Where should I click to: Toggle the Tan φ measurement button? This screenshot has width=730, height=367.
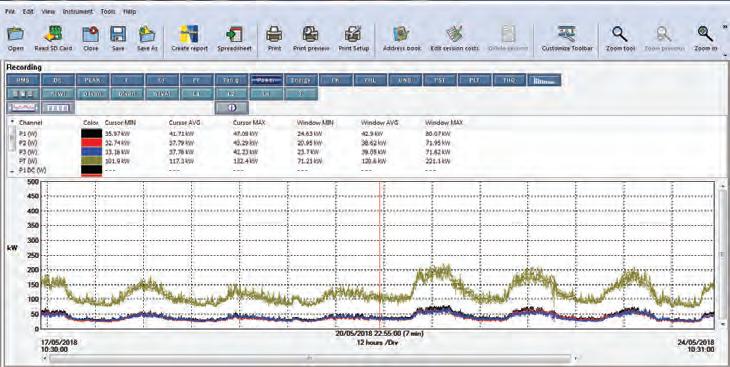click(231, 80)
